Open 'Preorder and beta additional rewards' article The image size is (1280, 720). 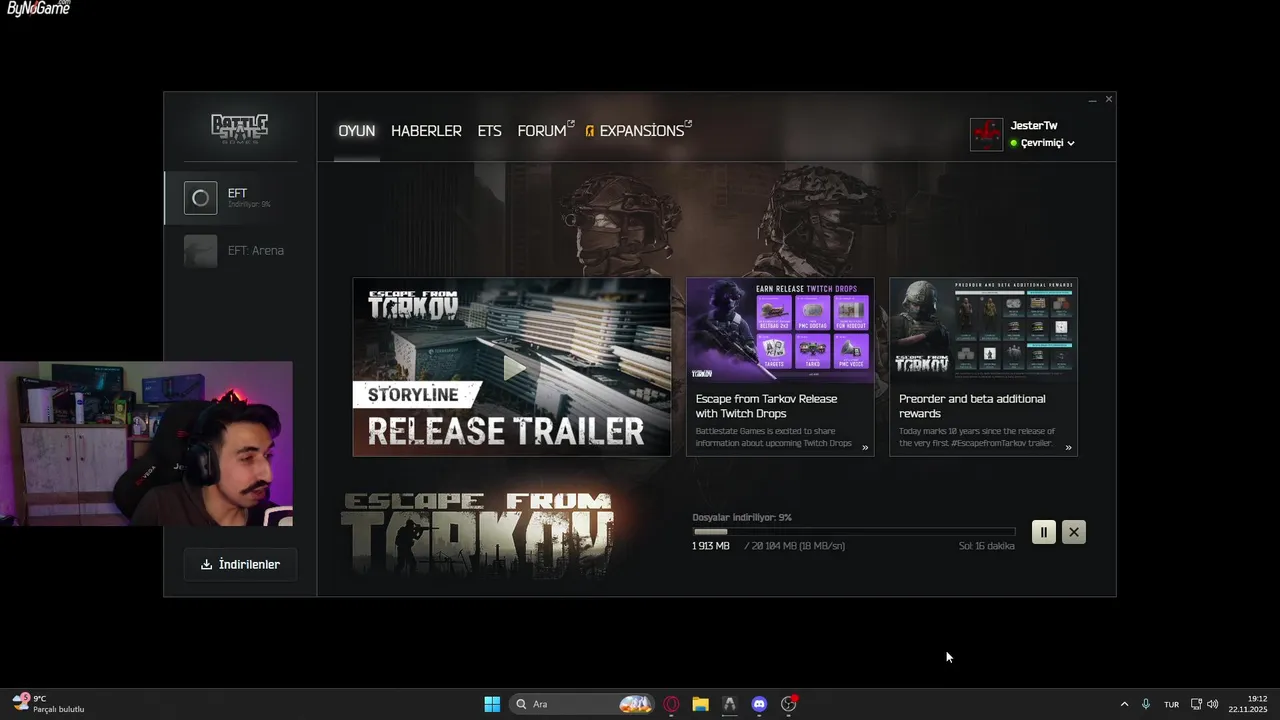click(x=972, y=406)
